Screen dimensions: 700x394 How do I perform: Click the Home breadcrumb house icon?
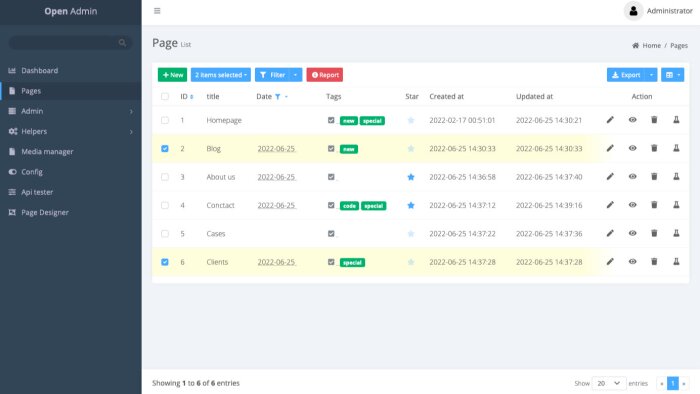635,46
